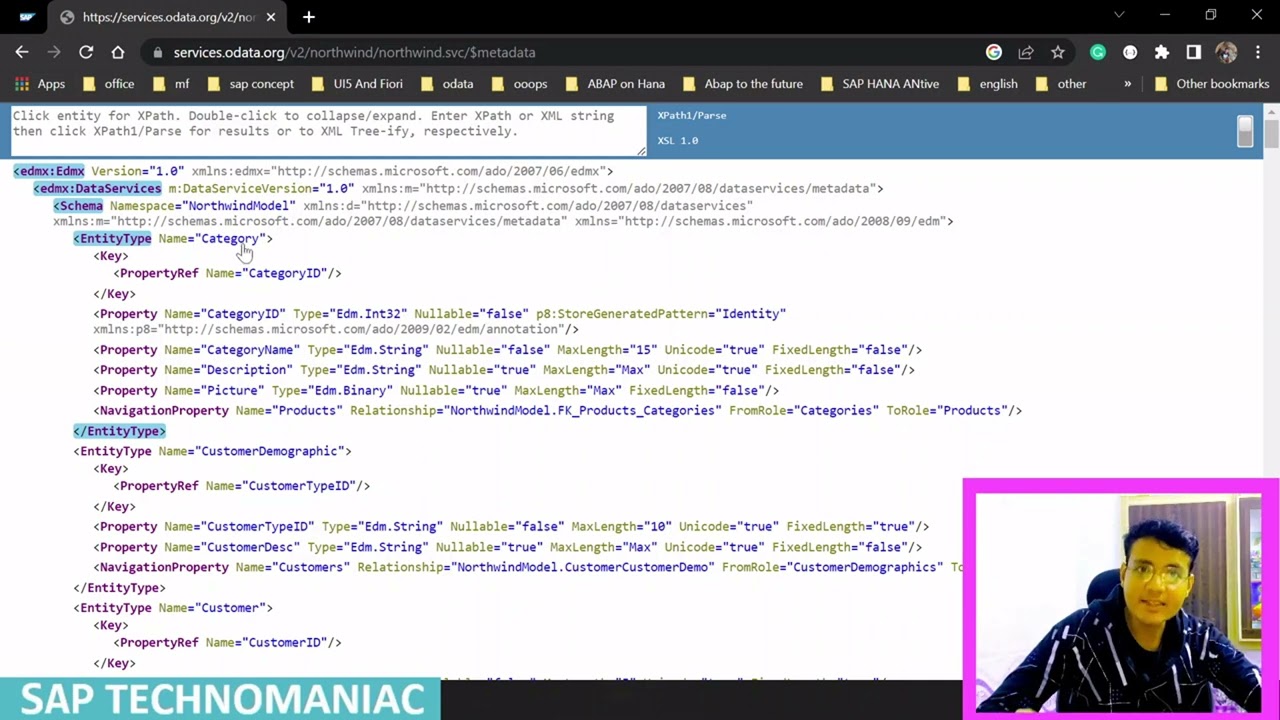Screen dimensions: 1280x720
Task: Click the browser Forward arrow
Action: pos(54,52)
